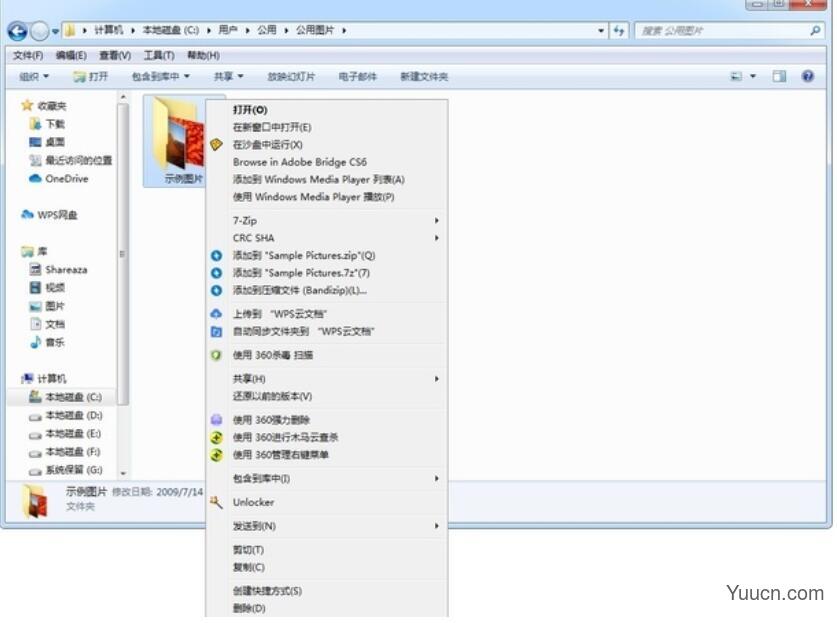Open the 帮助(H) menu

coord(203,56)
